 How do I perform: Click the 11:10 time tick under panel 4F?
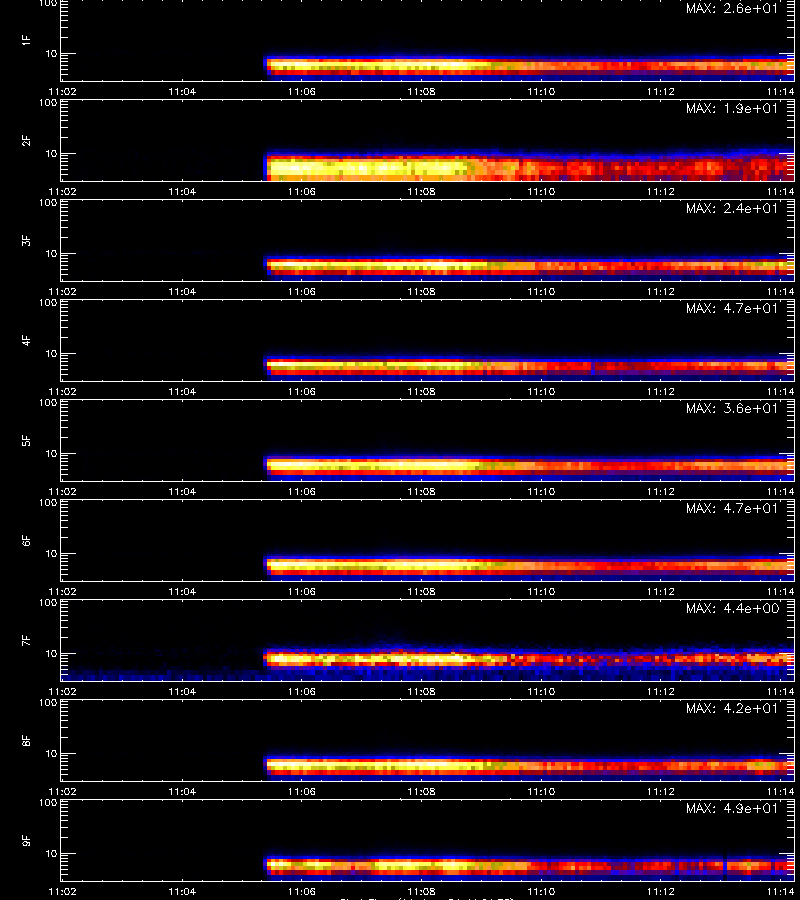(x=541, y=391)
